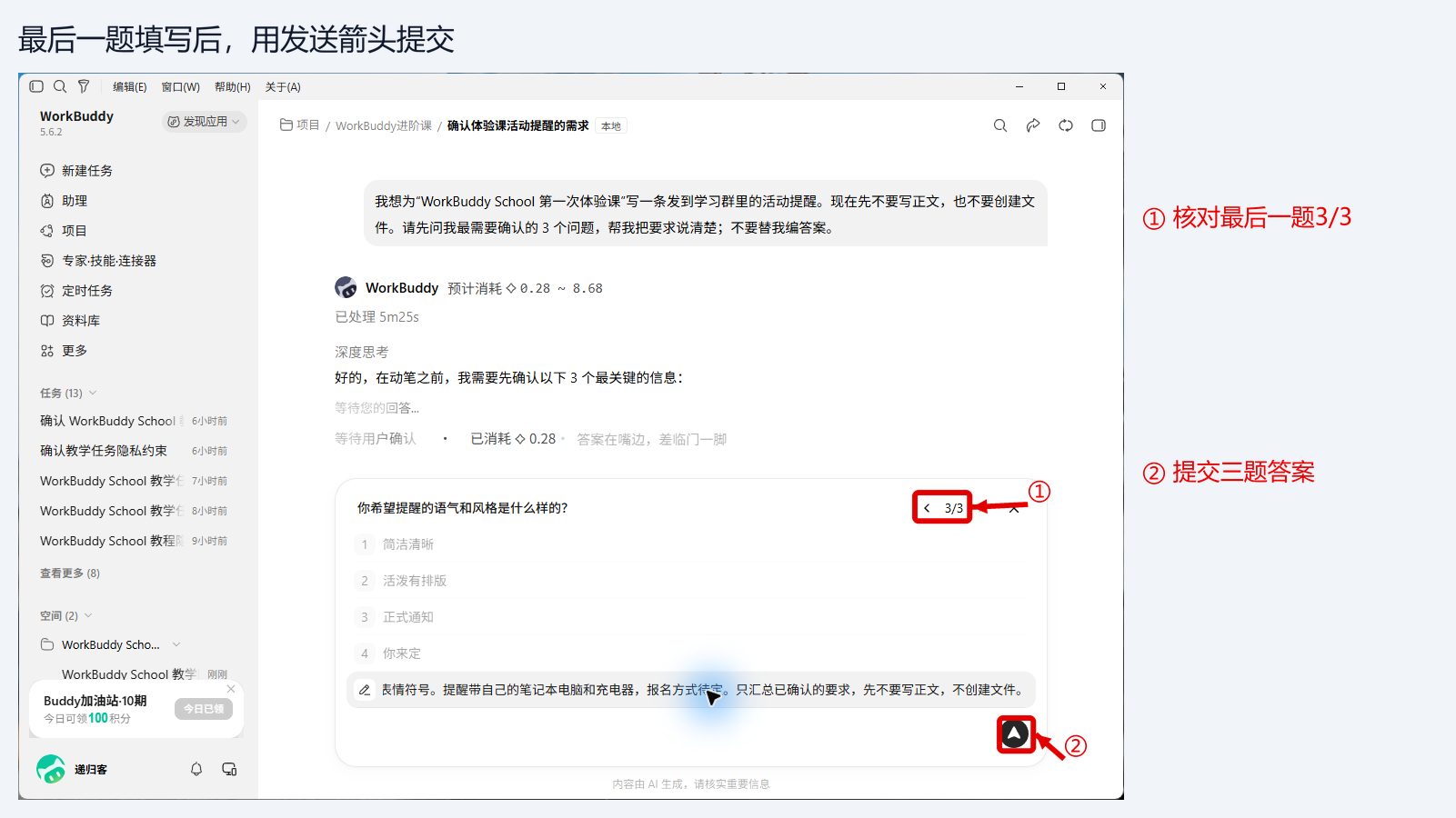Click 等待用户确认 status text
Image resolution: width=1456 pixels, height=818 pixels.
point(375,439)
